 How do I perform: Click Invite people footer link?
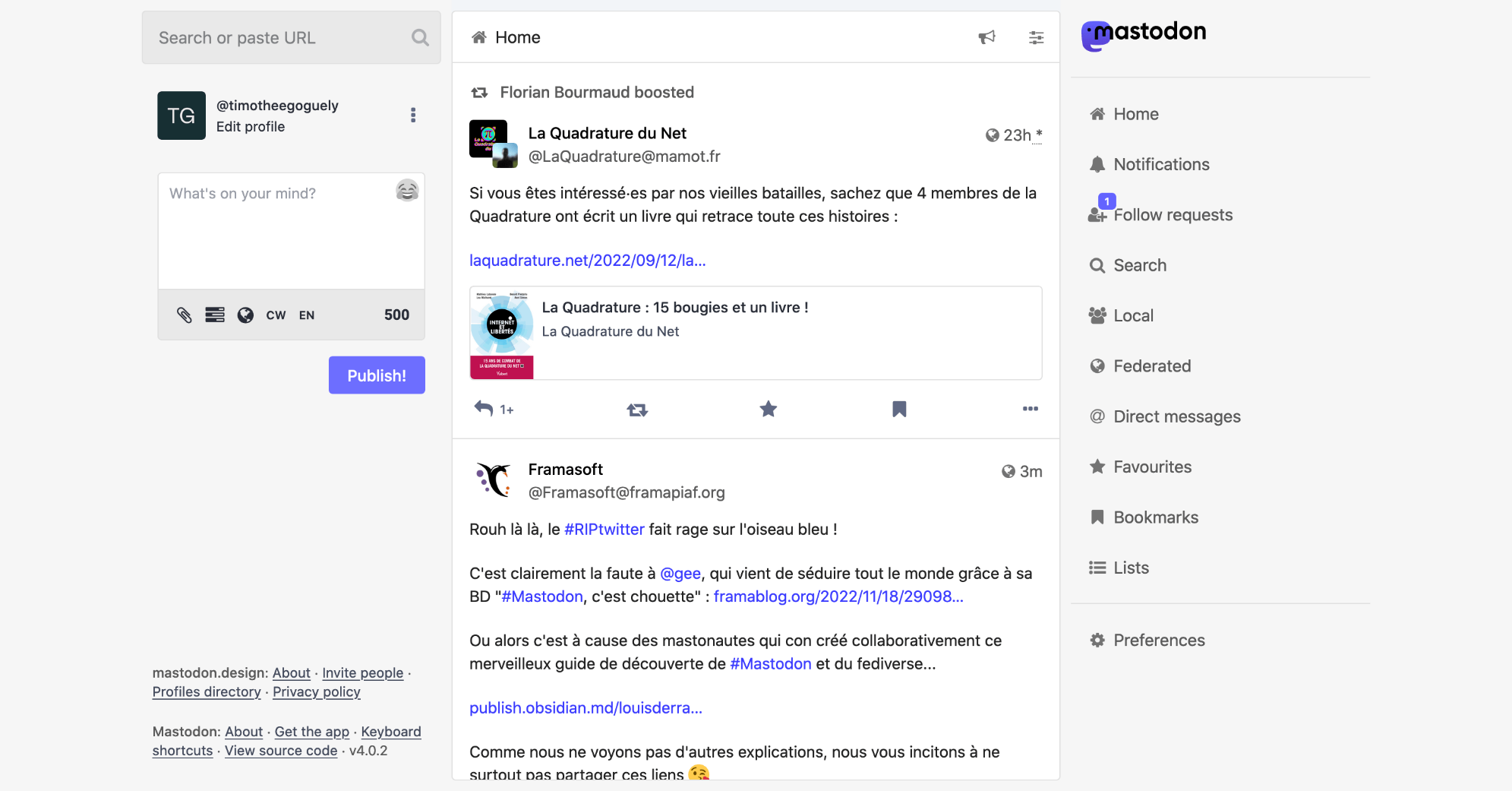(x=363, y=672)
